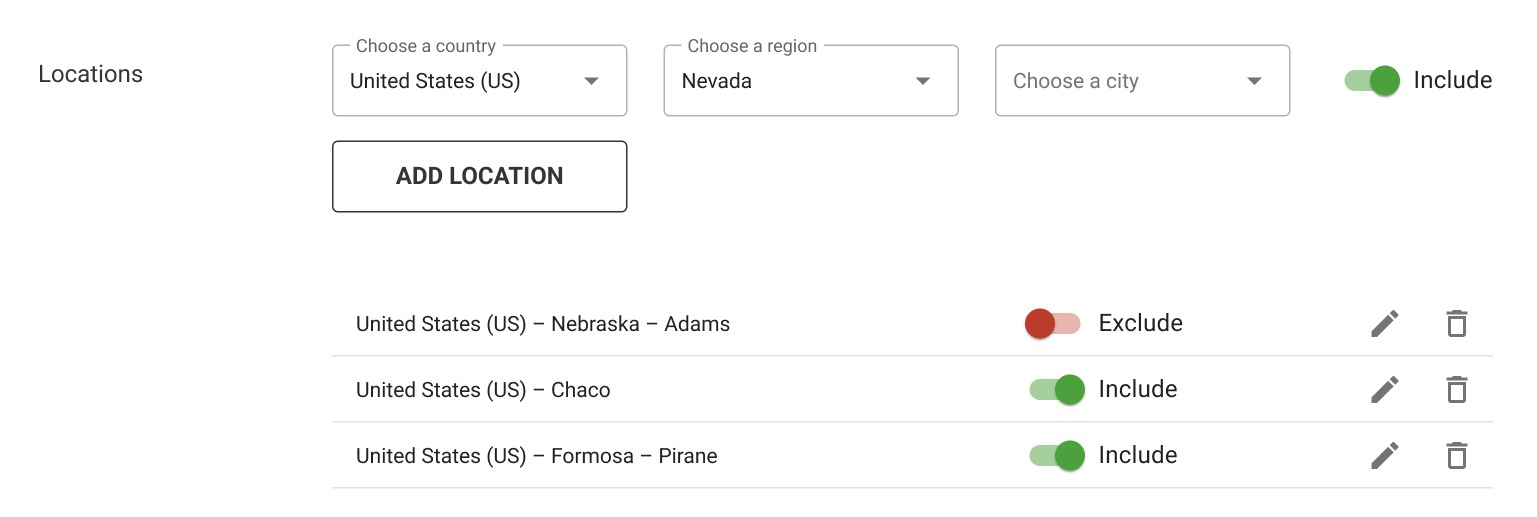Delete the Formosa – Pirane location
Image resolution: width=1537 pixels, height=517 pixels.
(1457, 455)
